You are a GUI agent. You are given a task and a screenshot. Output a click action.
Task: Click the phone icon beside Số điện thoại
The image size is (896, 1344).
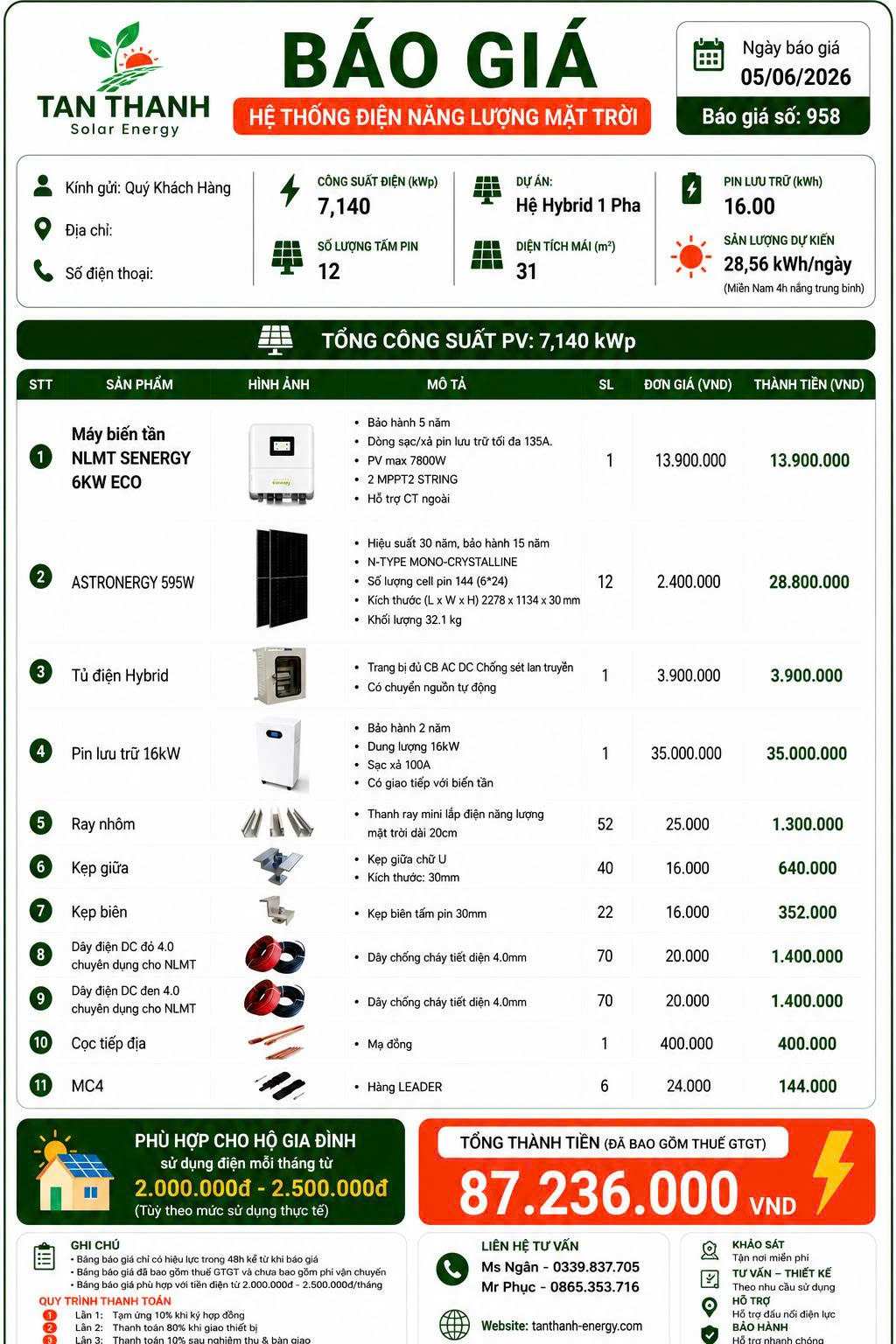click(x=43, y=270)
